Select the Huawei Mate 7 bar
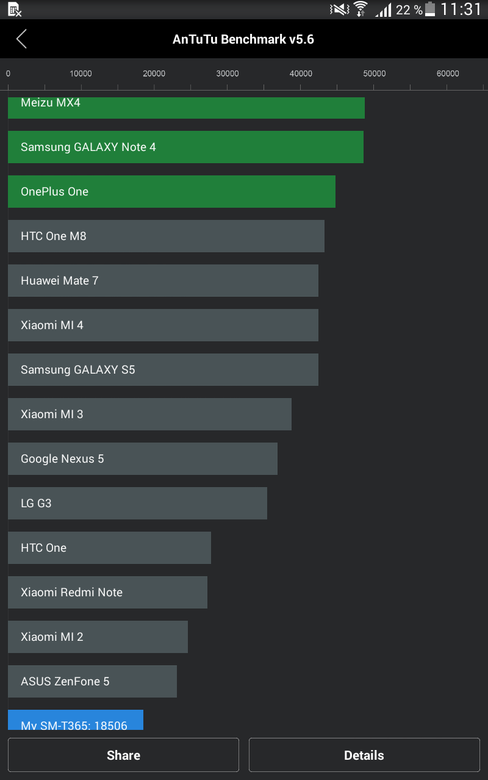 tap(163, 281)
